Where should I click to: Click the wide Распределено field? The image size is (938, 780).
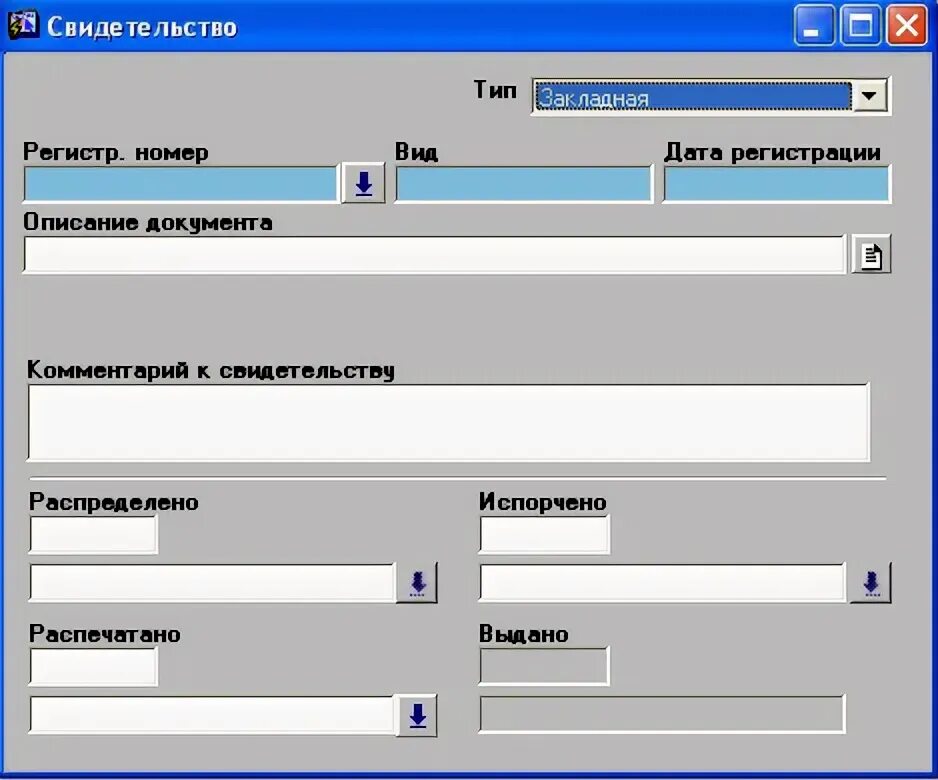pos(212,582)
